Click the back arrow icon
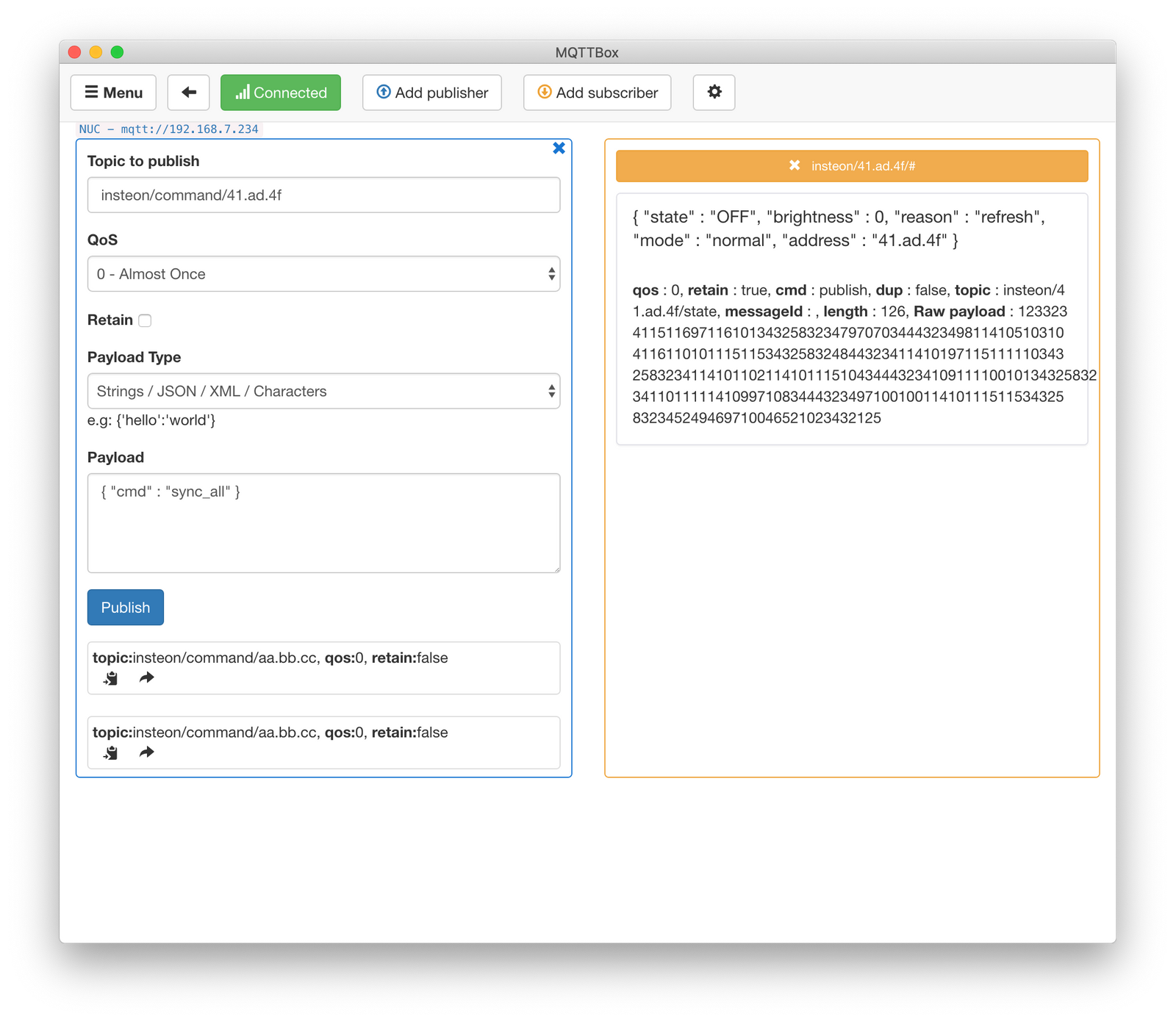The image size is (1176, 1022). pos(188,92)
